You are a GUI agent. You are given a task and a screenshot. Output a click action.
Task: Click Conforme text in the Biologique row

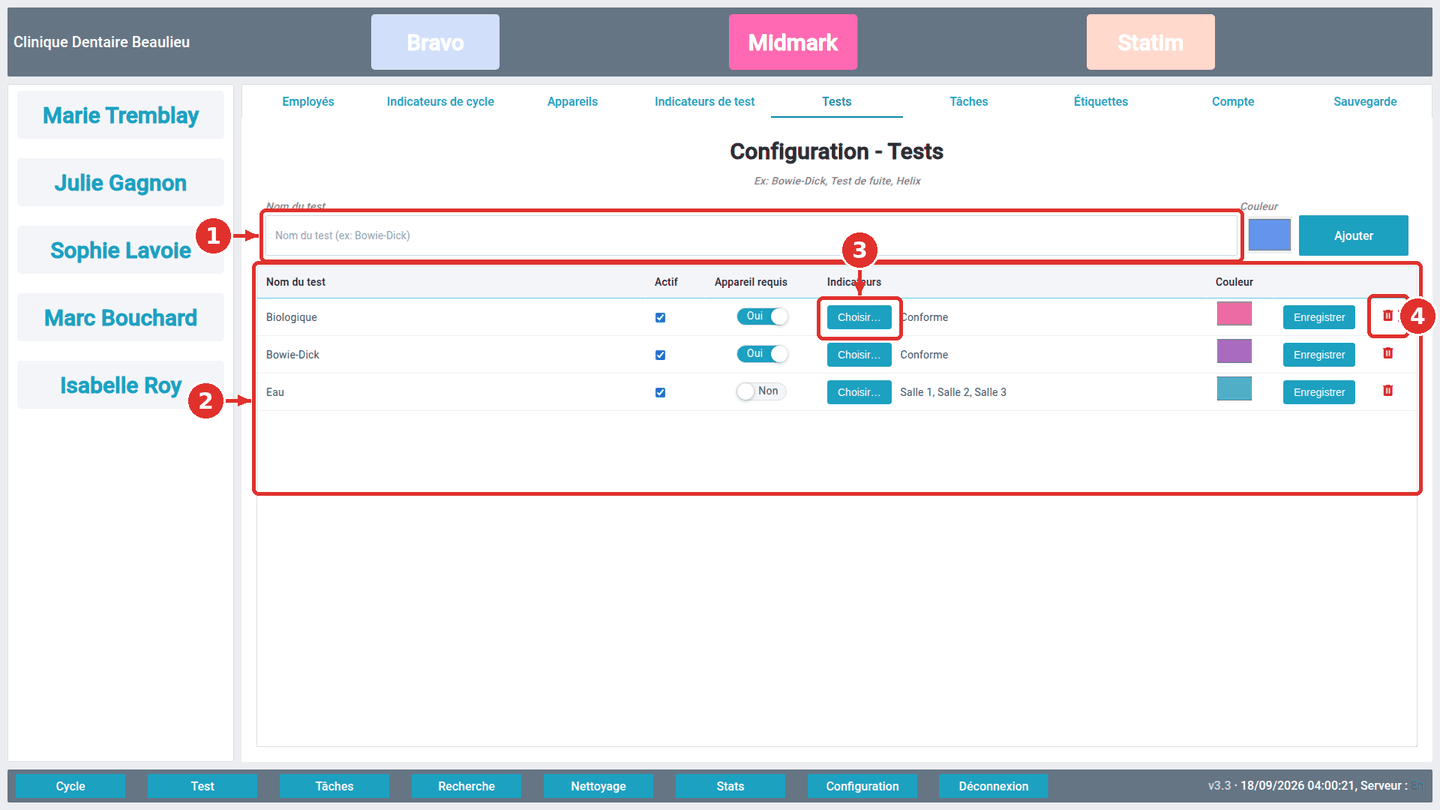[924, 317]
